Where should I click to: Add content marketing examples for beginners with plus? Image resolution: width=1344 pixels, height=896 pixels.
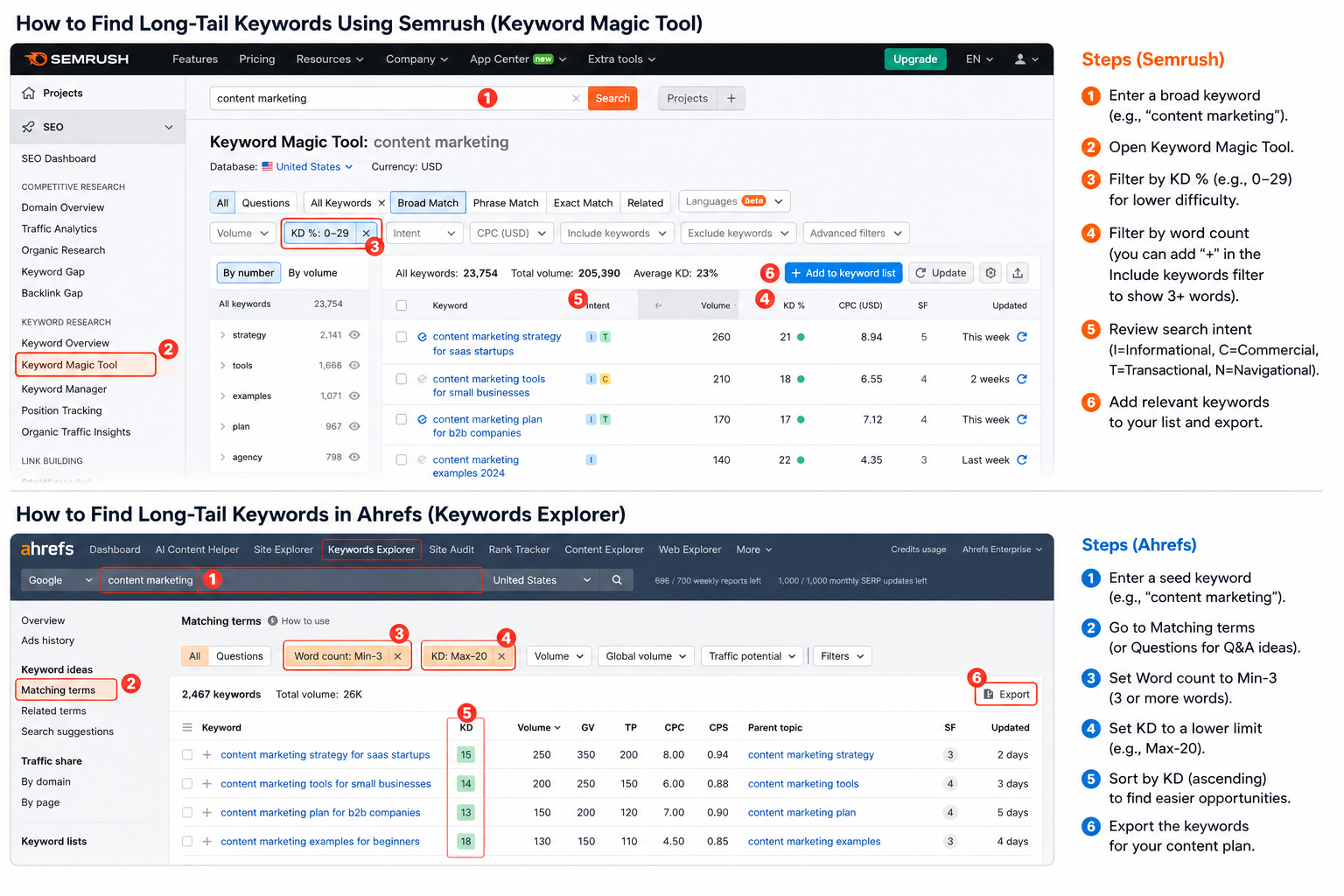(x=207, y=842)
